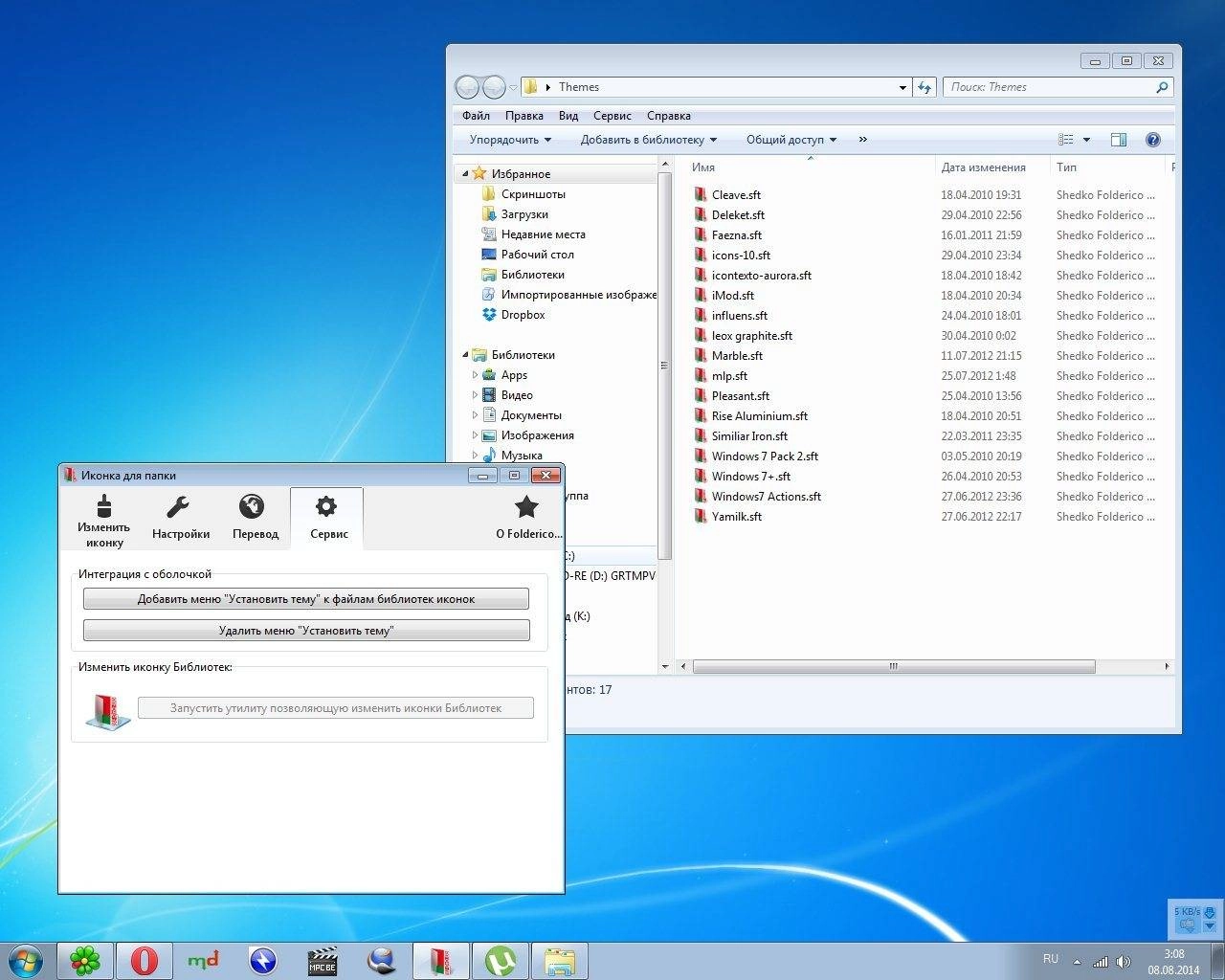Click the change view icon in Explorer

point(1066,140)
